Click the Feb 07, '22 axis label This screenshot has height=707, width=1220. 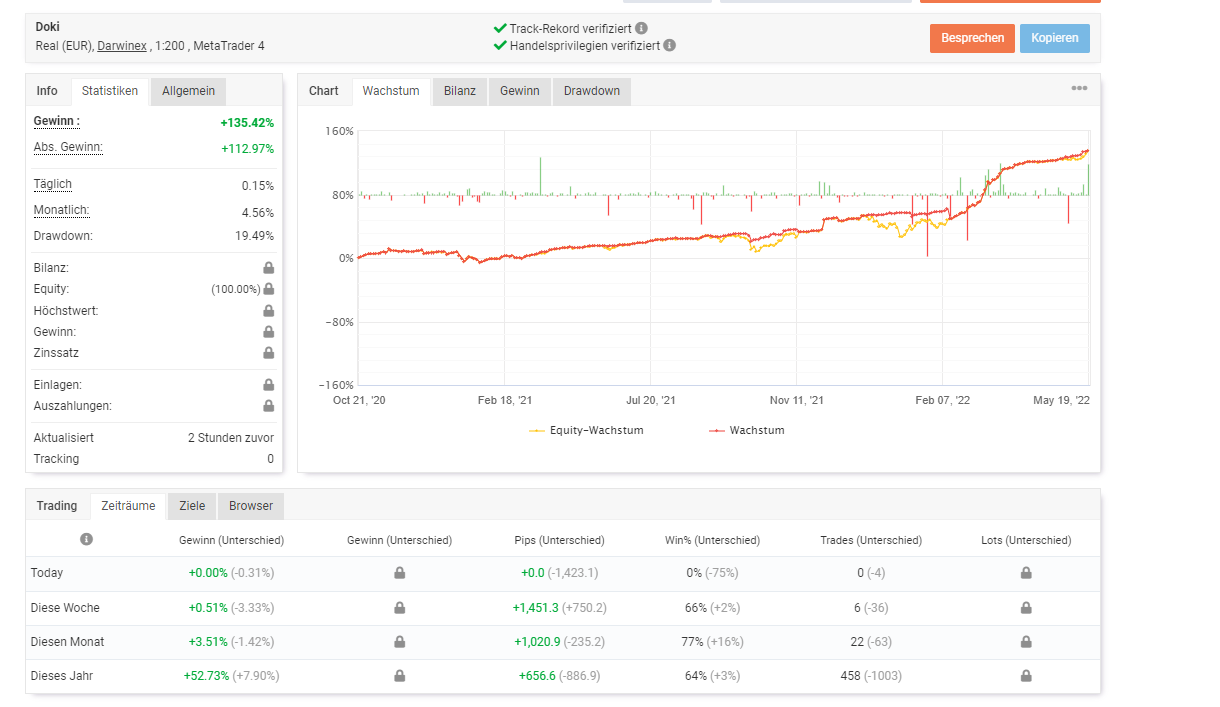pyautogui.click(x=944, y=400)
